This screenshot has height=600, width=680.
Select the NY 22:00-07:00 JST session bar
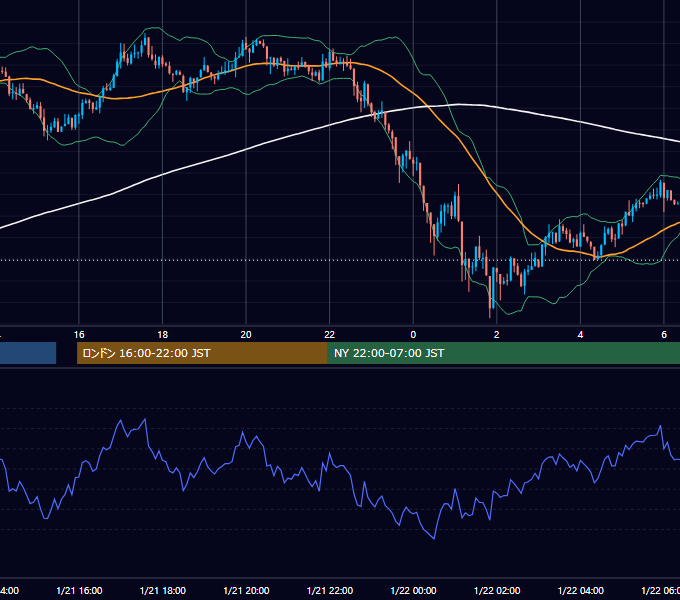point(503,353)
